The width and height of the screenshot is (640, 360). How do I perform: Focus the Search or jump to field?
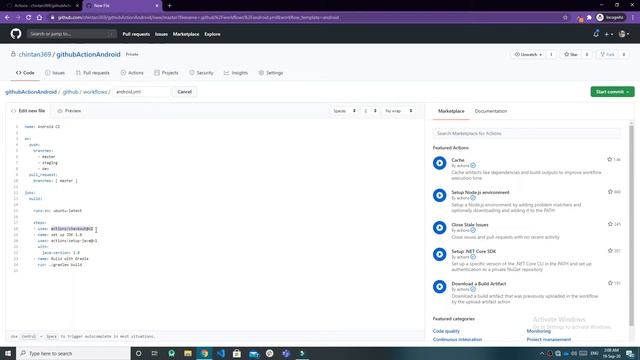point(72,34)
